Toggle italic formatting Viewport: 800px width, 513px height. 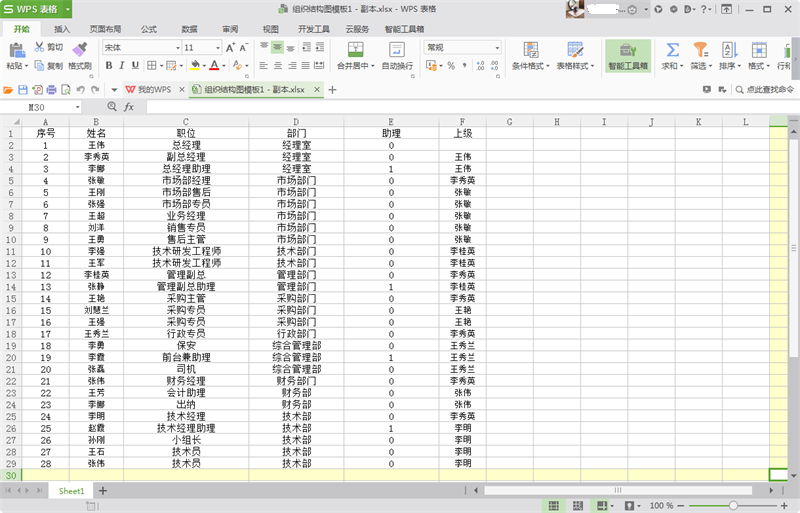pos(122,65)
